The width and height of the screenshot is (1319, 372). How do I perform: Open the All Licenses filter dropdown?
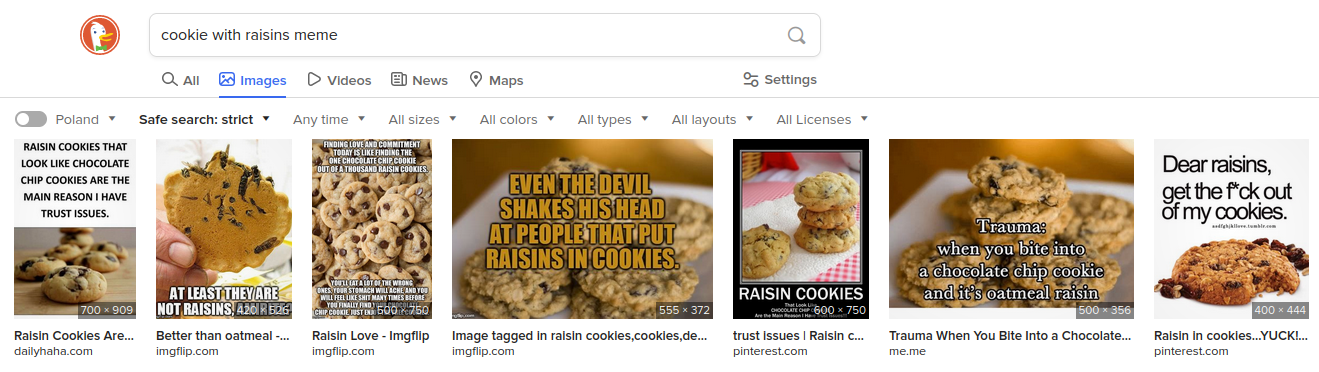[x=822, y=119]
